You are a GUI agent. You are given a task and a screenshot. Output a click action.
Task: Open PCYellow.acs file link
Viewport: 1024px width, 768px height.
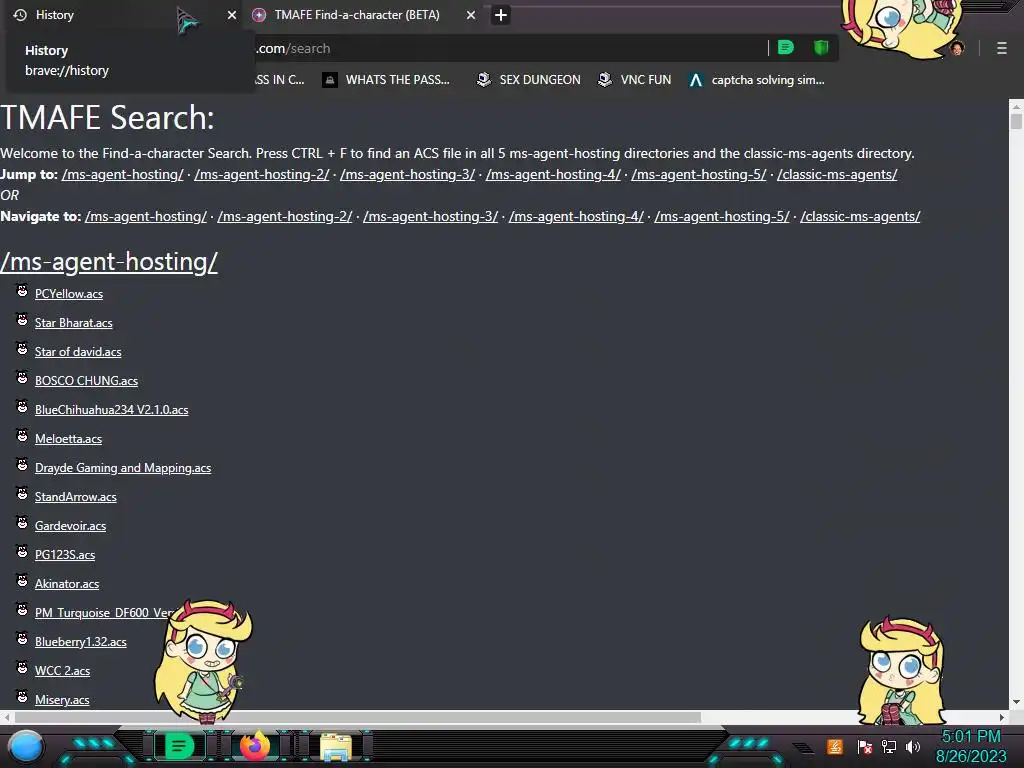point(69,294)
